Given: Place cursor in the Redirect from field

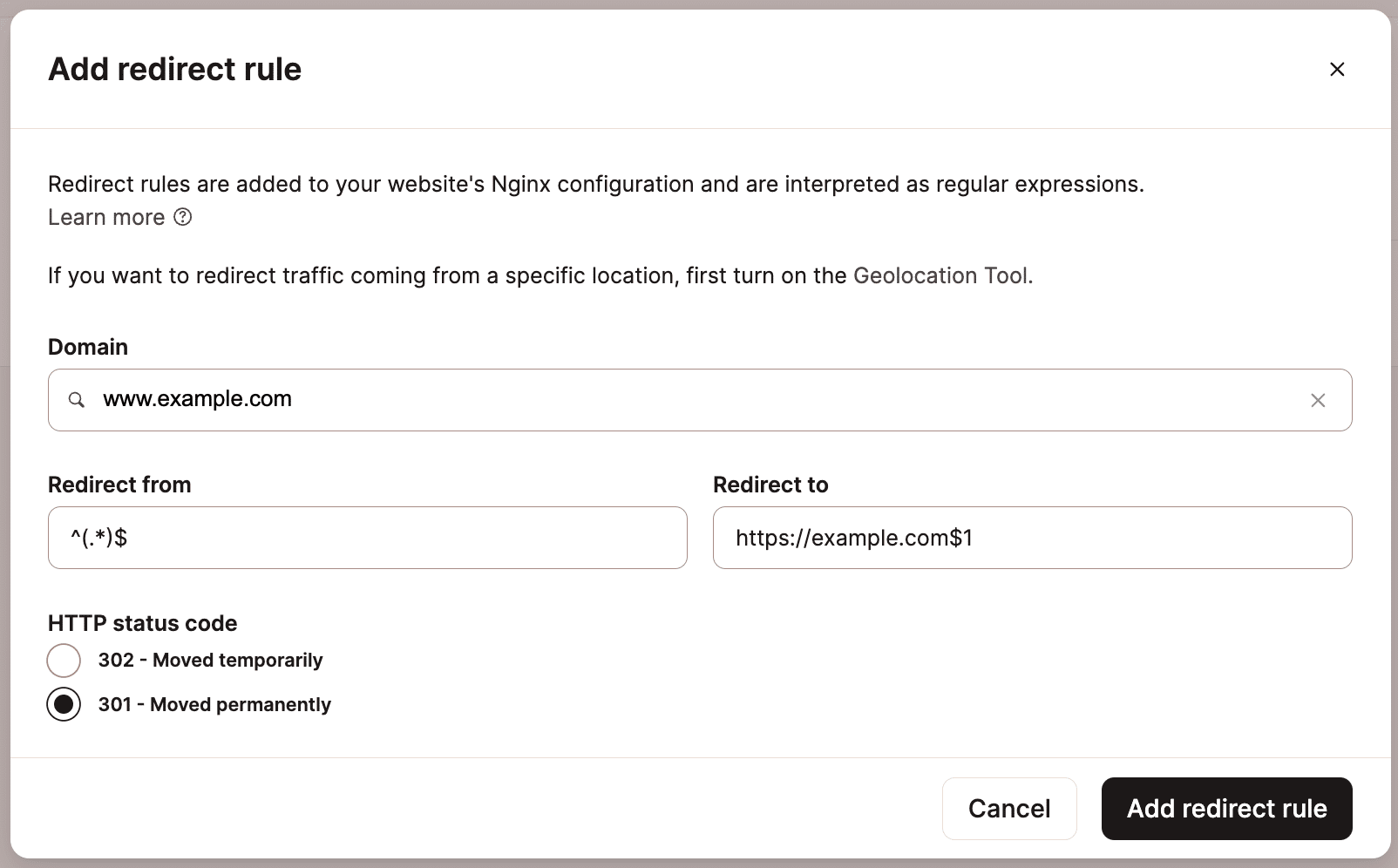Looking at the screenshot, I should [x=366, y=538].
